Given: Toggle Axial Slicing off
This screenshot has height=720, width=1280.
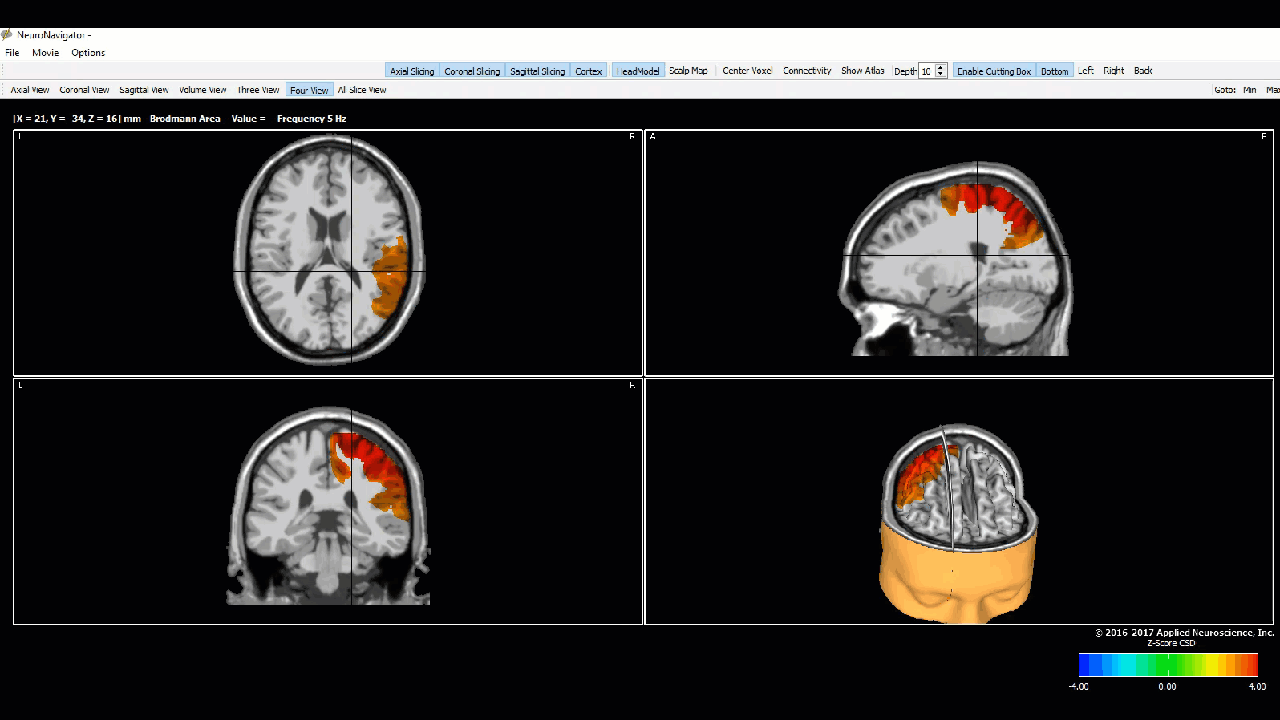Looking at the screenshot, I should point(412,71).
